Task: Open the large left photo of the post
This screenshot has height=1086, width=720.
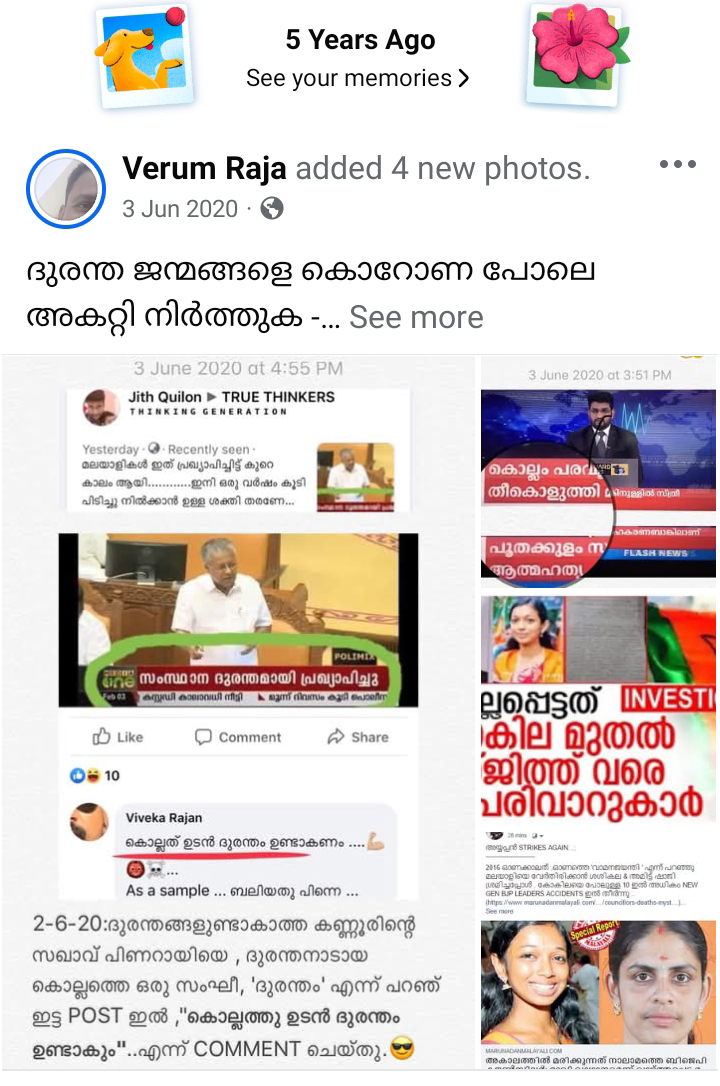Action: point(240,713)
